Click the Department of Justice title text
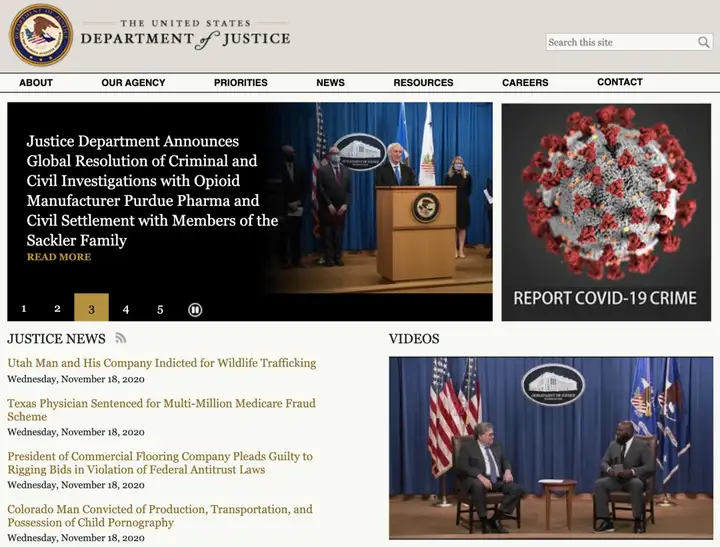Screen dimensions: 720x547 coord(186,35)
